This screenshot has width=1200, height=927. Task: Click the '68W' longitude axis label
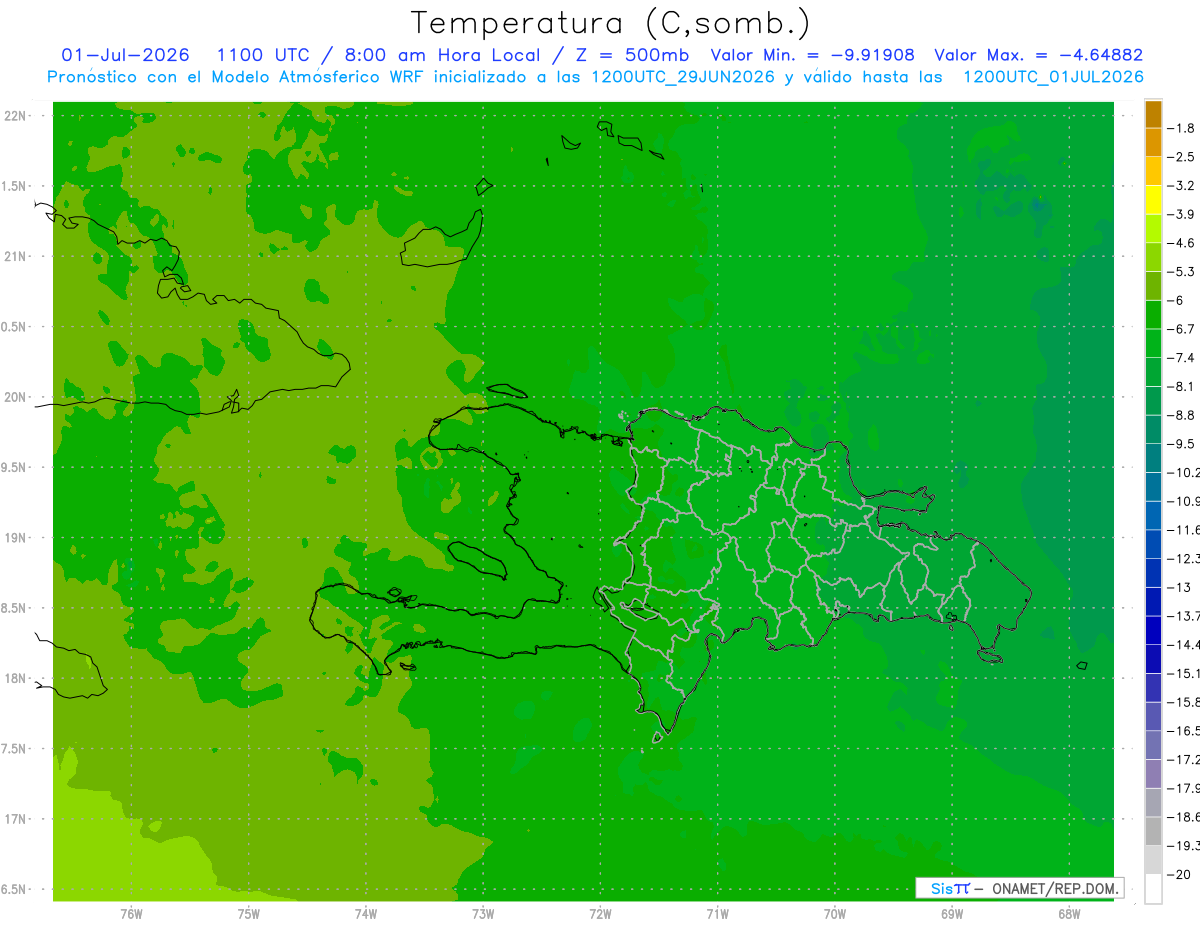point(1069,914)
